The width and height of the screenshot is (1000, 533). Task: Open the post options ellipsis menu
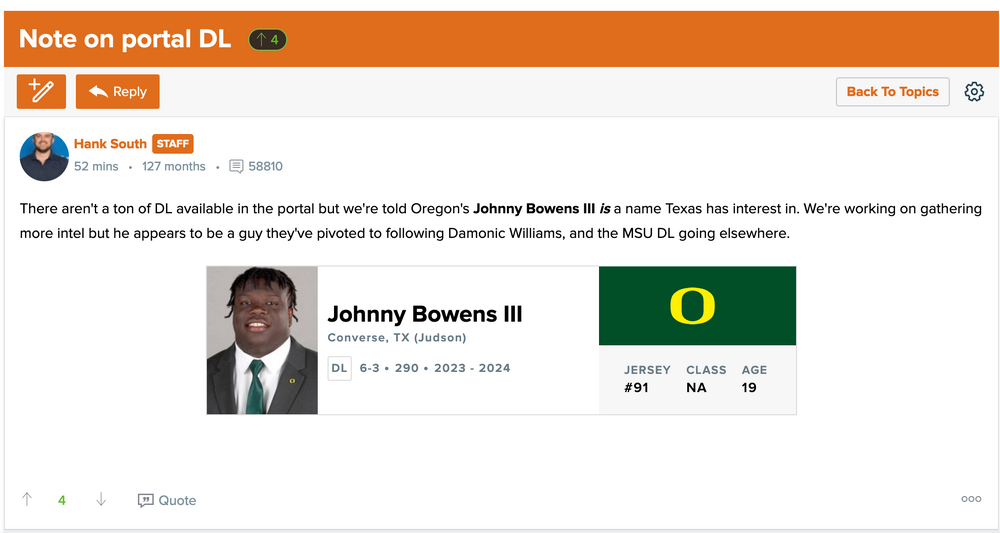click(971, 499)
